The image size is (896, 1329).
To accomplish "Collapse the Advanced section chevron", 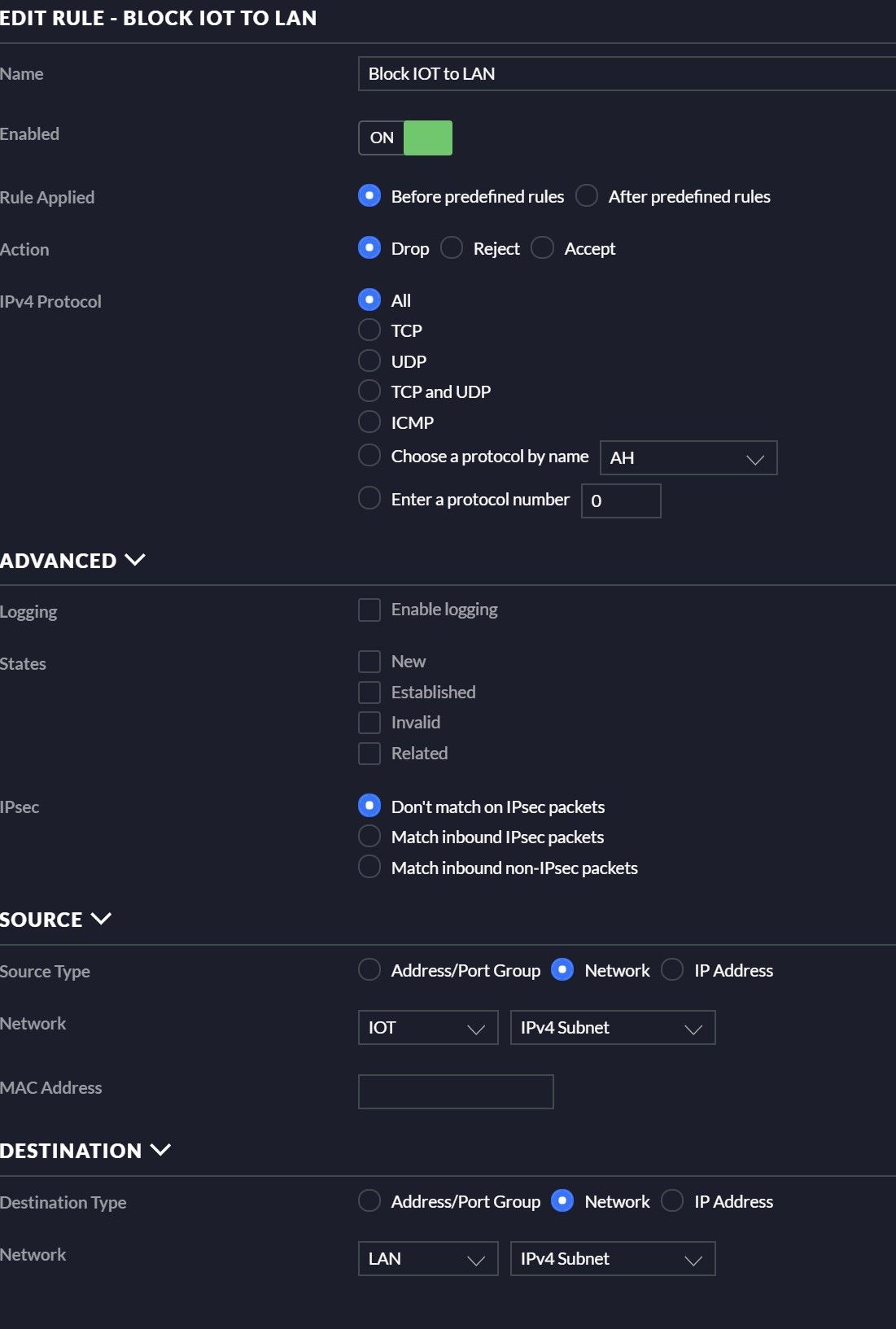I will (x=134, y=560).
